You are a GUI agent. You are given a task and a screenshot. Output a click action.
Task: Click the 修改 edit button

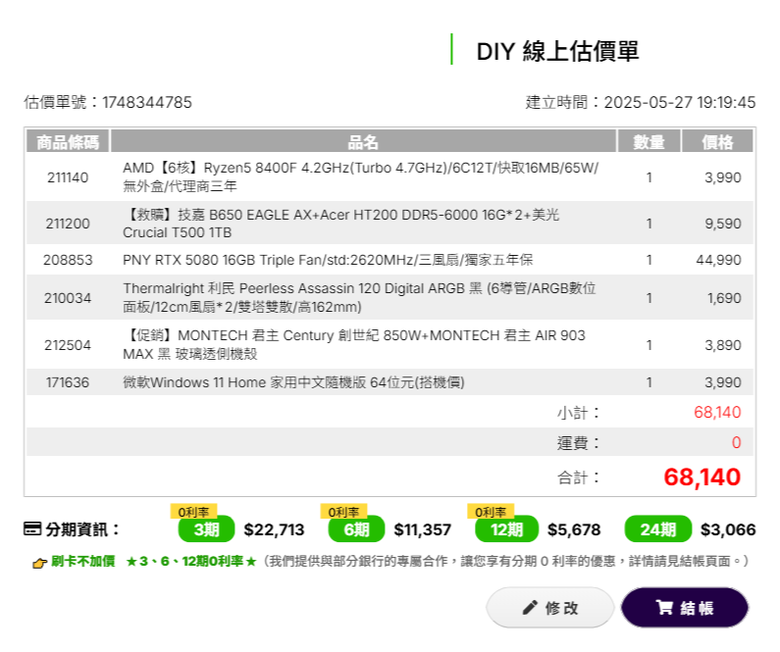point(550,607)
